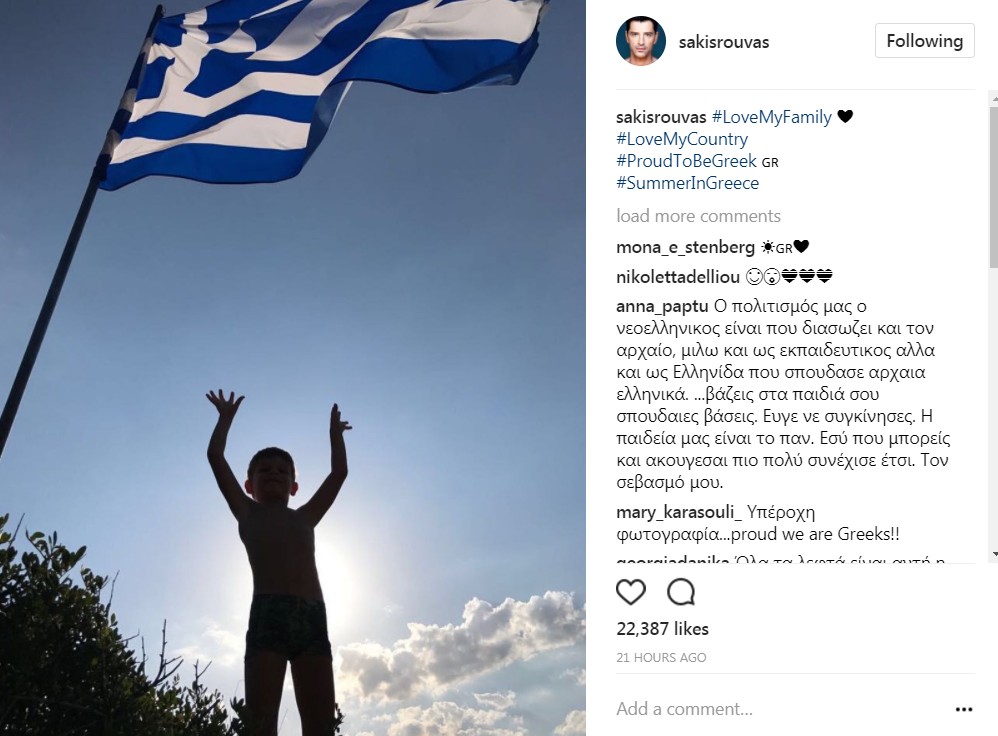Load more comments
The width and height of the screenshot is (998, 736).
[x=698, y=216]
